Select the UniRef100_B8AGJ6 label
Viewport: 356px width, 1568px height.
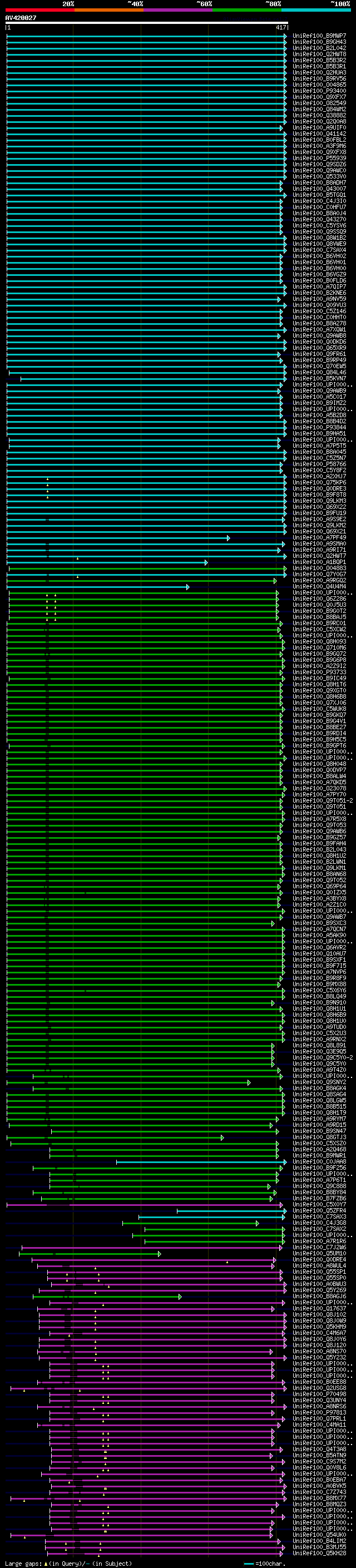319,1297
